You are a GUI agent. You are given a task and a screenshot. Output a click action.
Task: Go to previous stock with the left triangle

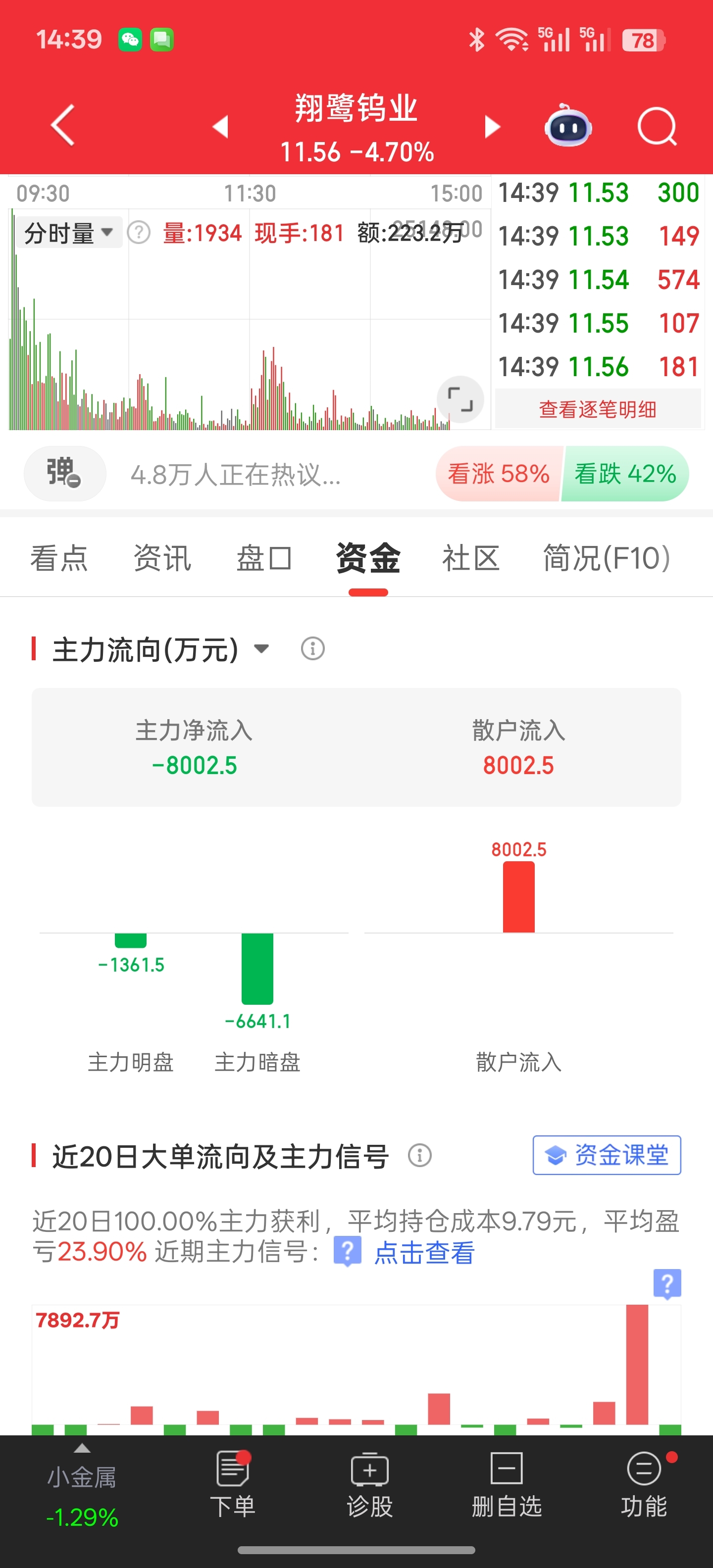point(220,127)
